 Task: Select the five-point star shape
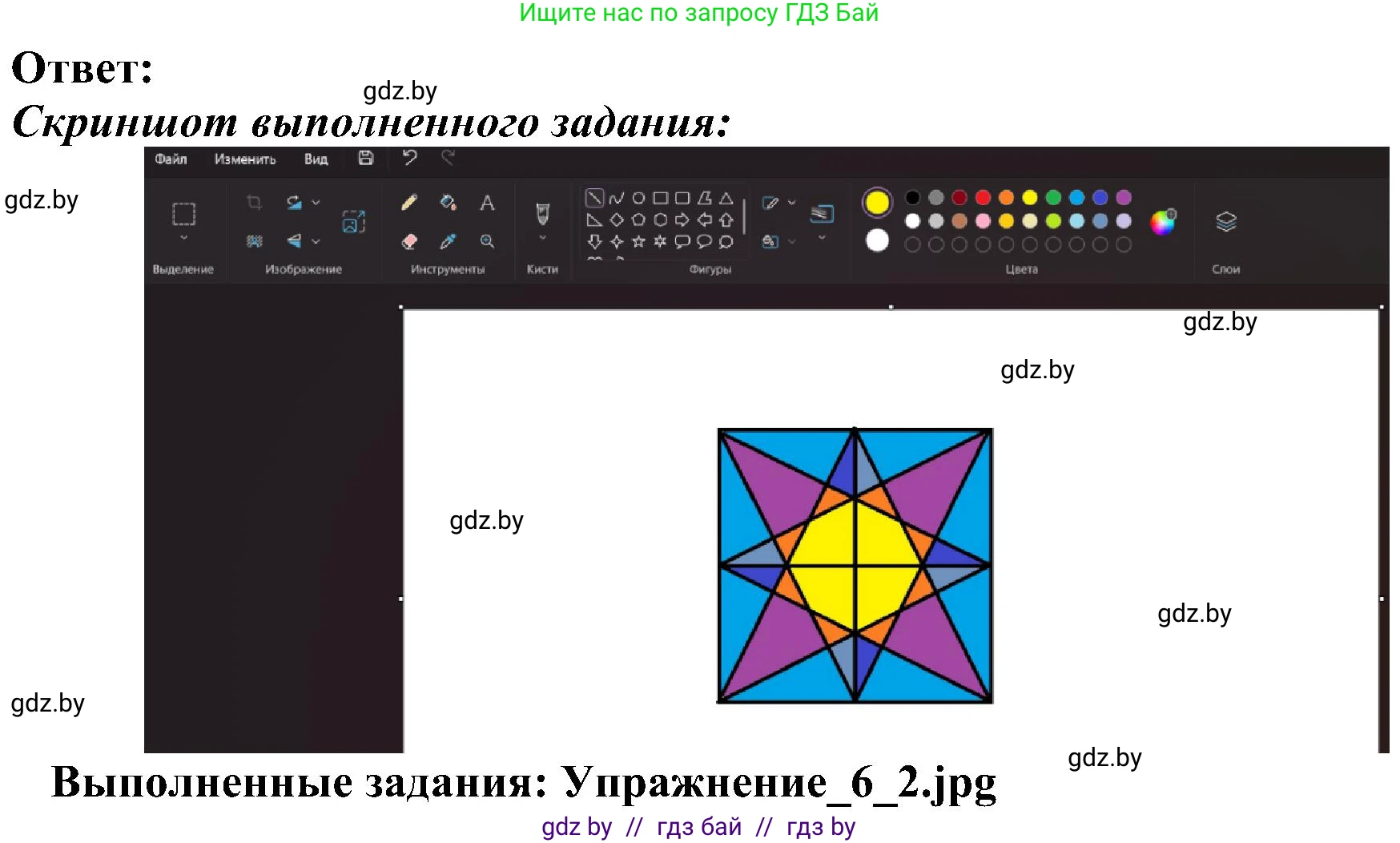tap(638, 241)
